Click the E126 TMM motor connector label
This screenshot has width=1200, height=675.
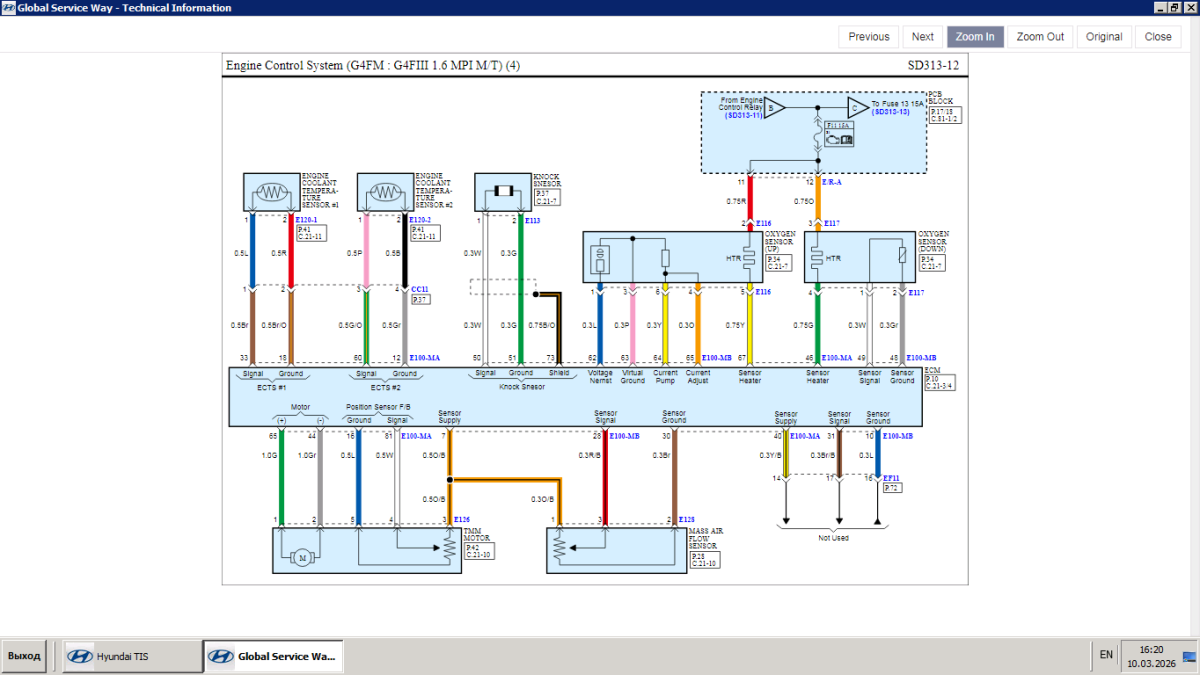click(461, 520)
